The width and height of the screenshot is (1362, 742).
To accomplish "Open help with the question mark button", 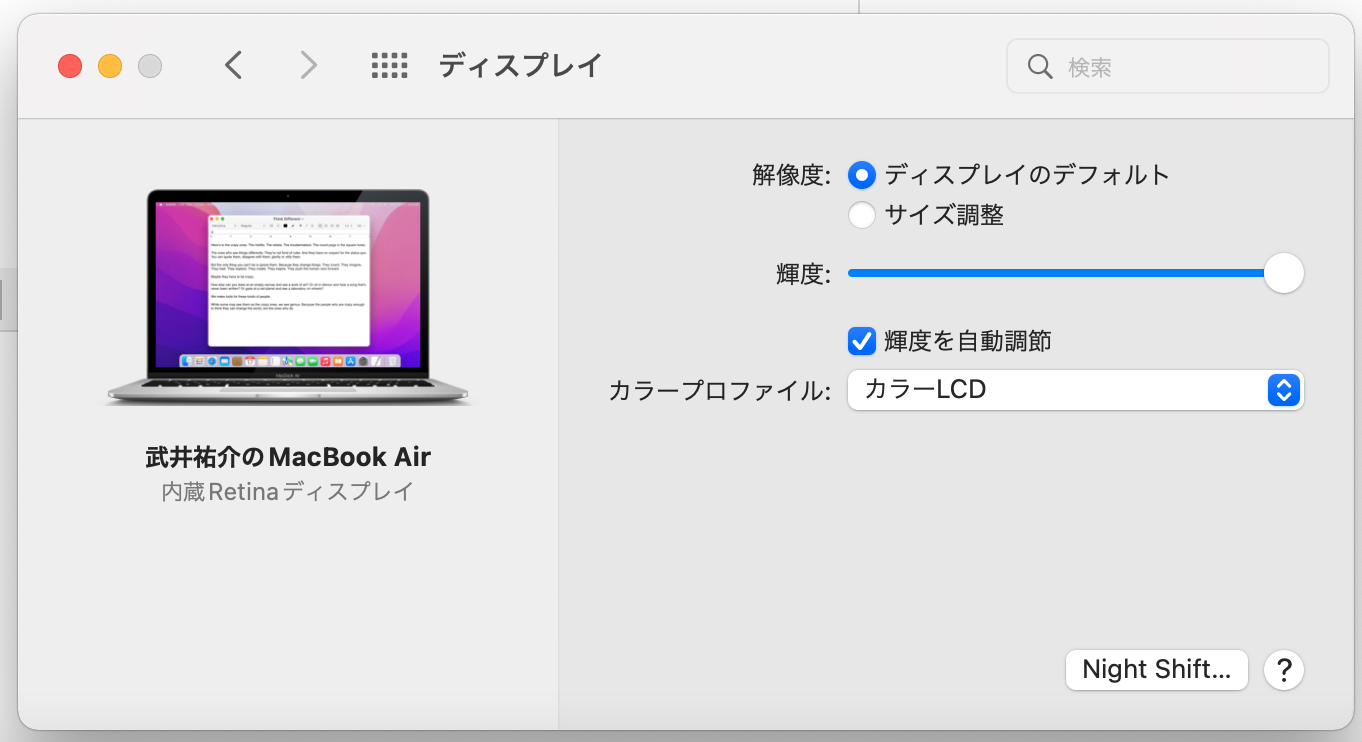I will pyautogui.click(x=1284, y=670).
